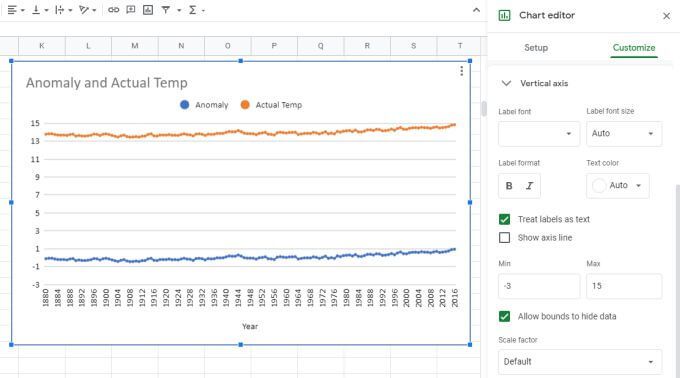The height and width of the screenshot is (378, 680).
Task: Open horizontal align toolbar option
Action: [16, 10]
